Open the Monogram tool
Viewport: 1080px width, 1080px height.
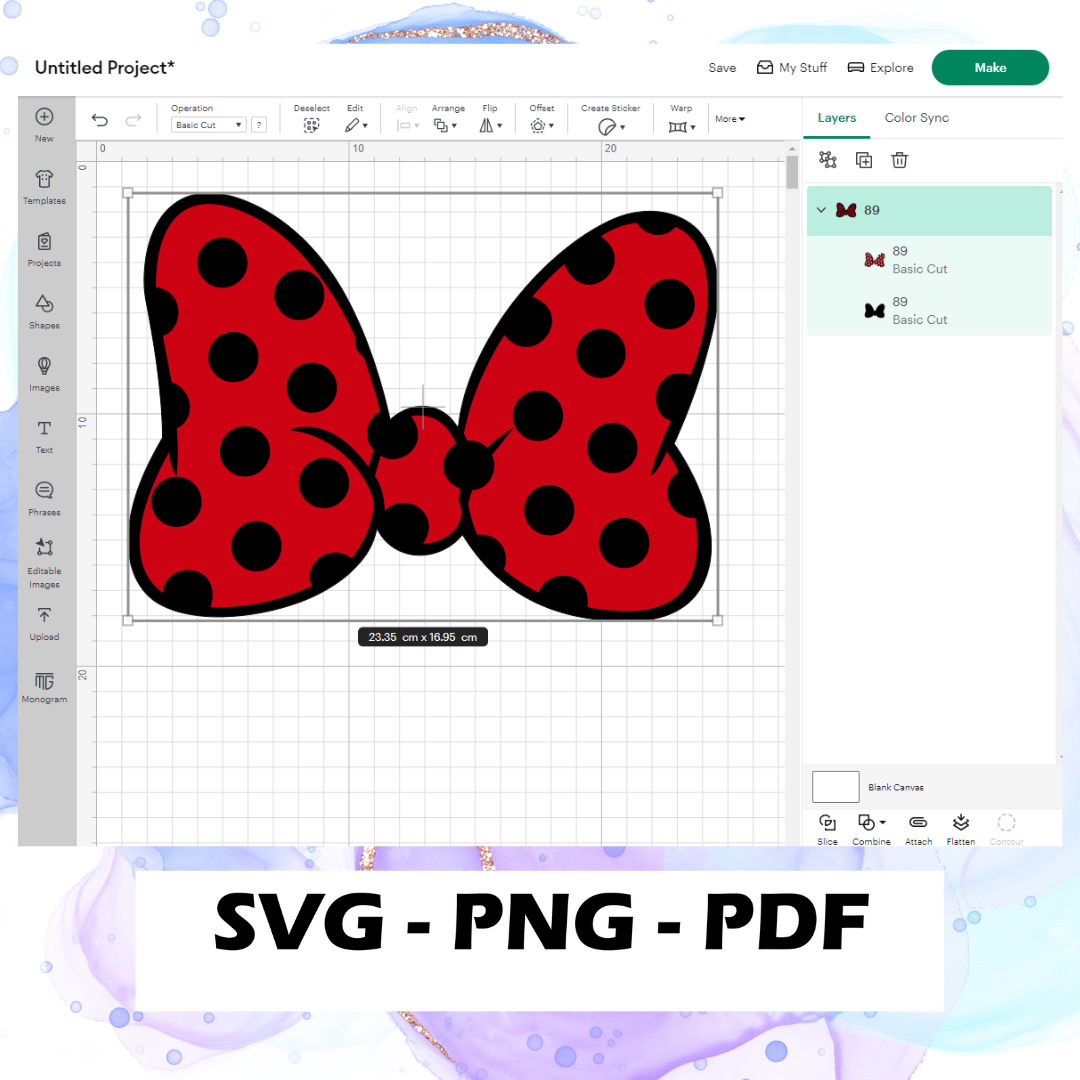pyautogui.click(x=44, y=687)
